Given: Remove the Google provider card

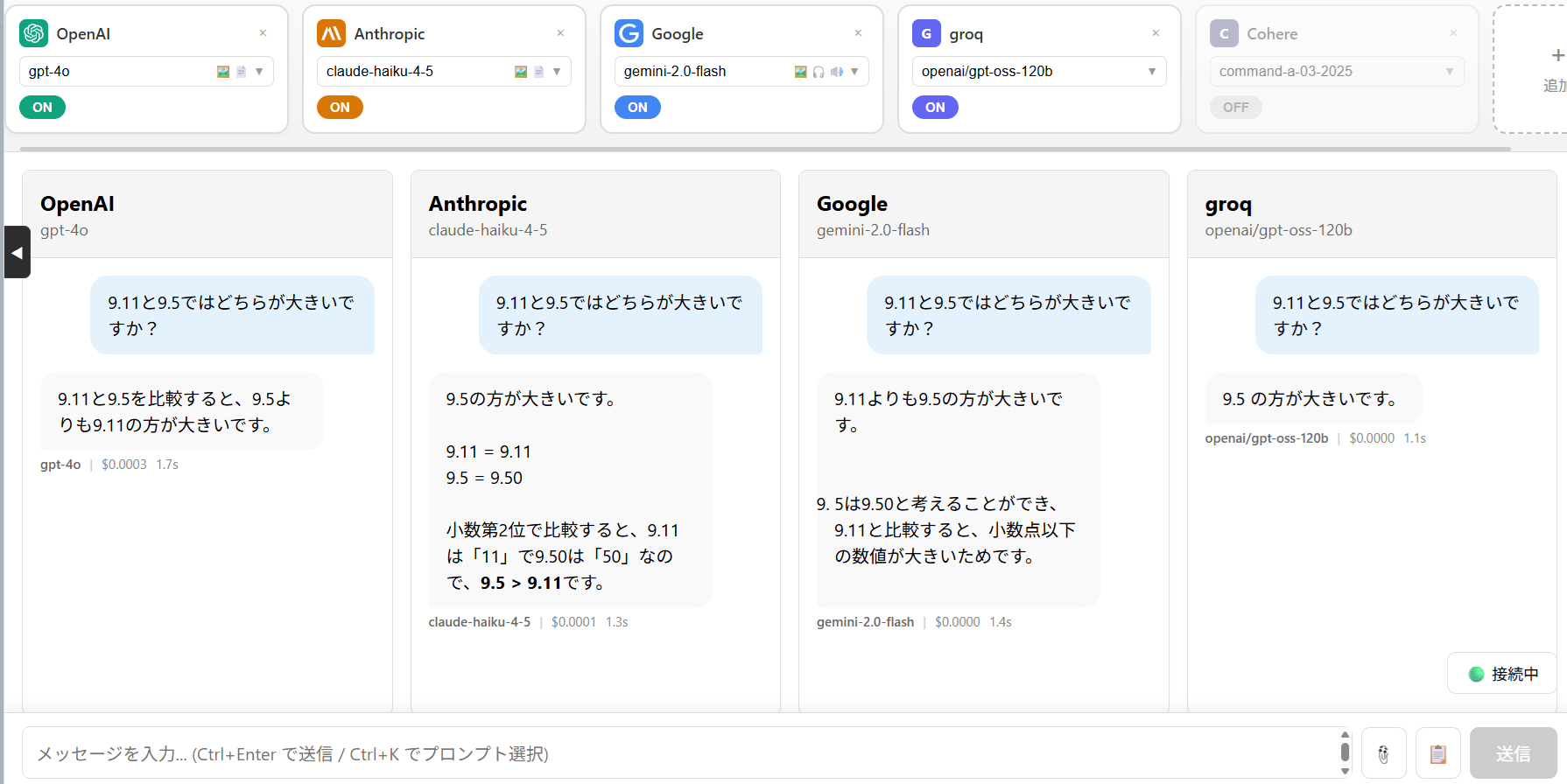Looking at the screenshot, I should click(x=858, y=33).
